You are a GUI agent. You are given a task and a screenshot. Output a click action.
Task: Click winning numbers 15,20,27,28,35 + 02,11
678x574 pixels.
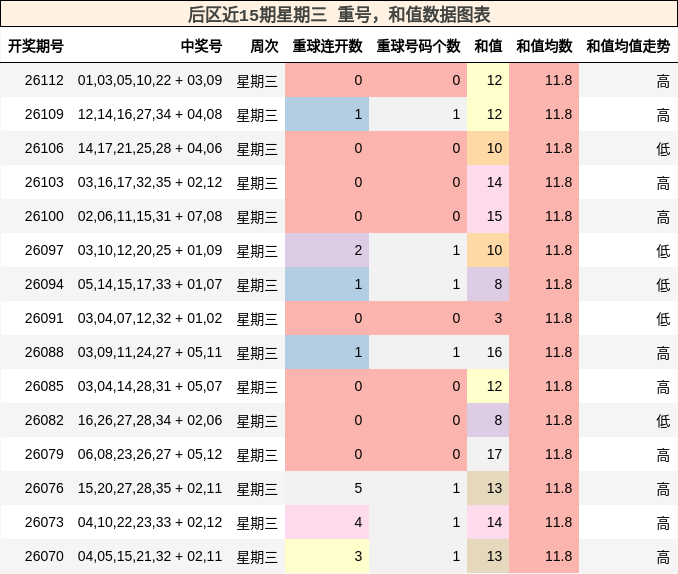tap(150, 488)
